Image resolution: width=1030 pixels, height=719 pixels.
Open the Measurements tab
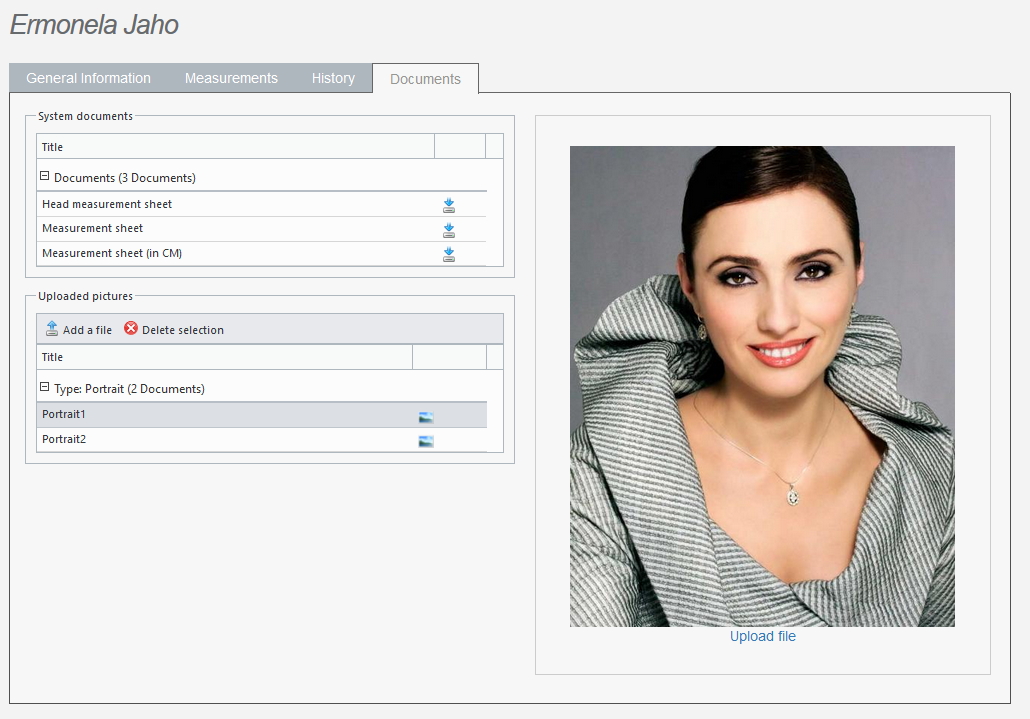point(231,78)
